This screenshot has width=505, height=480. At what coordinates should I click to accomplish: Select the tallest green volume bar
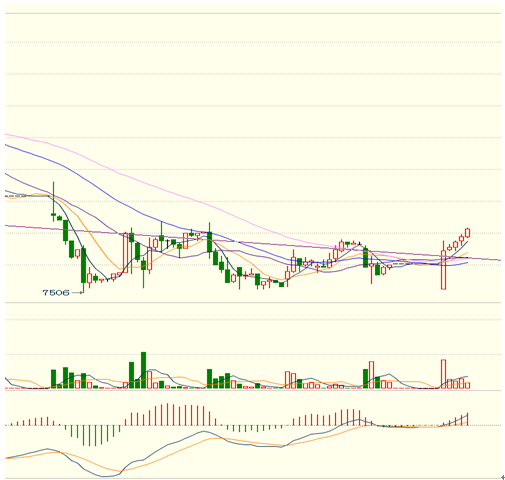(x=143, y=370)
